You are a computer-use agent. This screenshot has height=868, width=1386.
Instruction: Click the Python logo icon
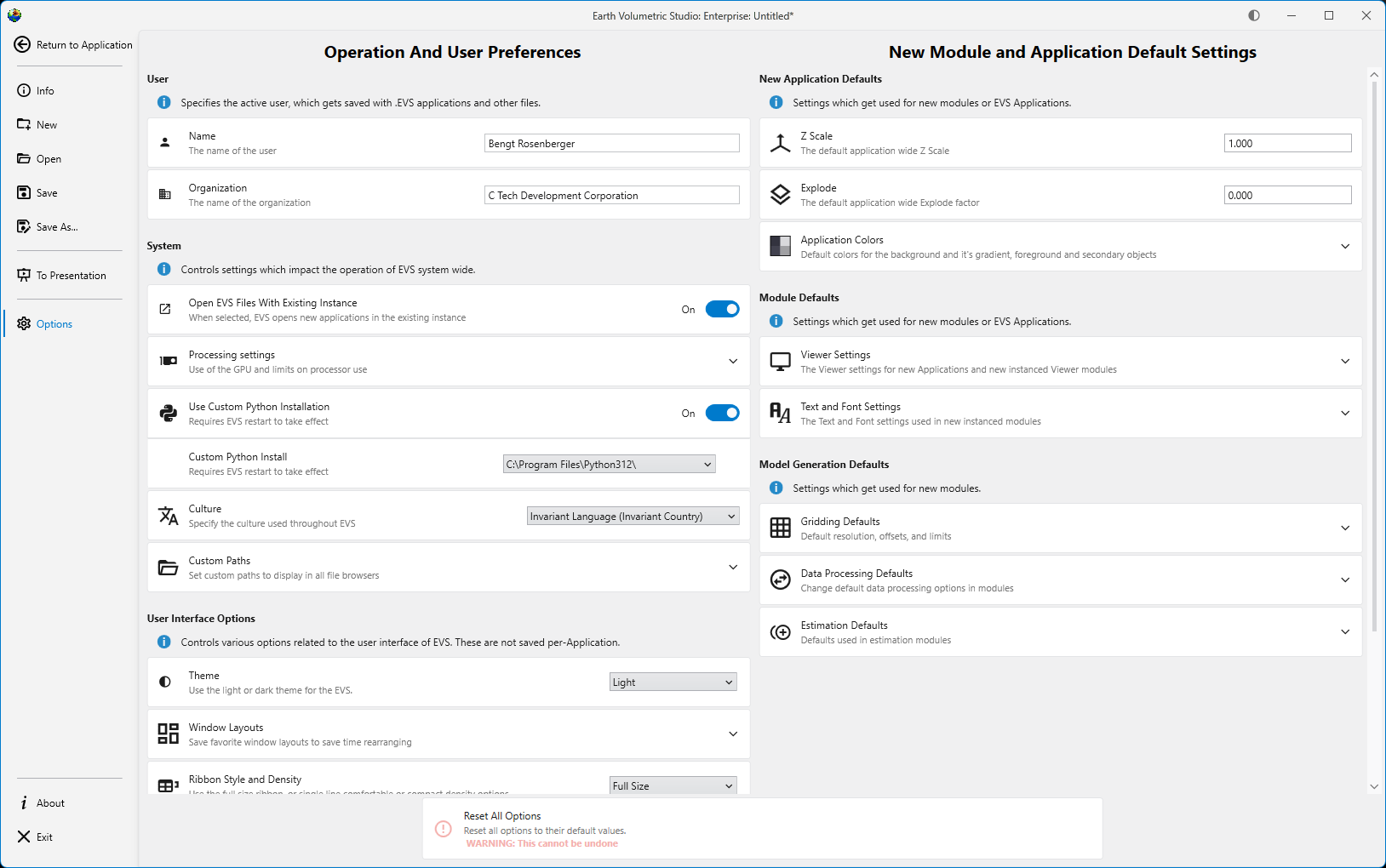(x=167, y=413)
